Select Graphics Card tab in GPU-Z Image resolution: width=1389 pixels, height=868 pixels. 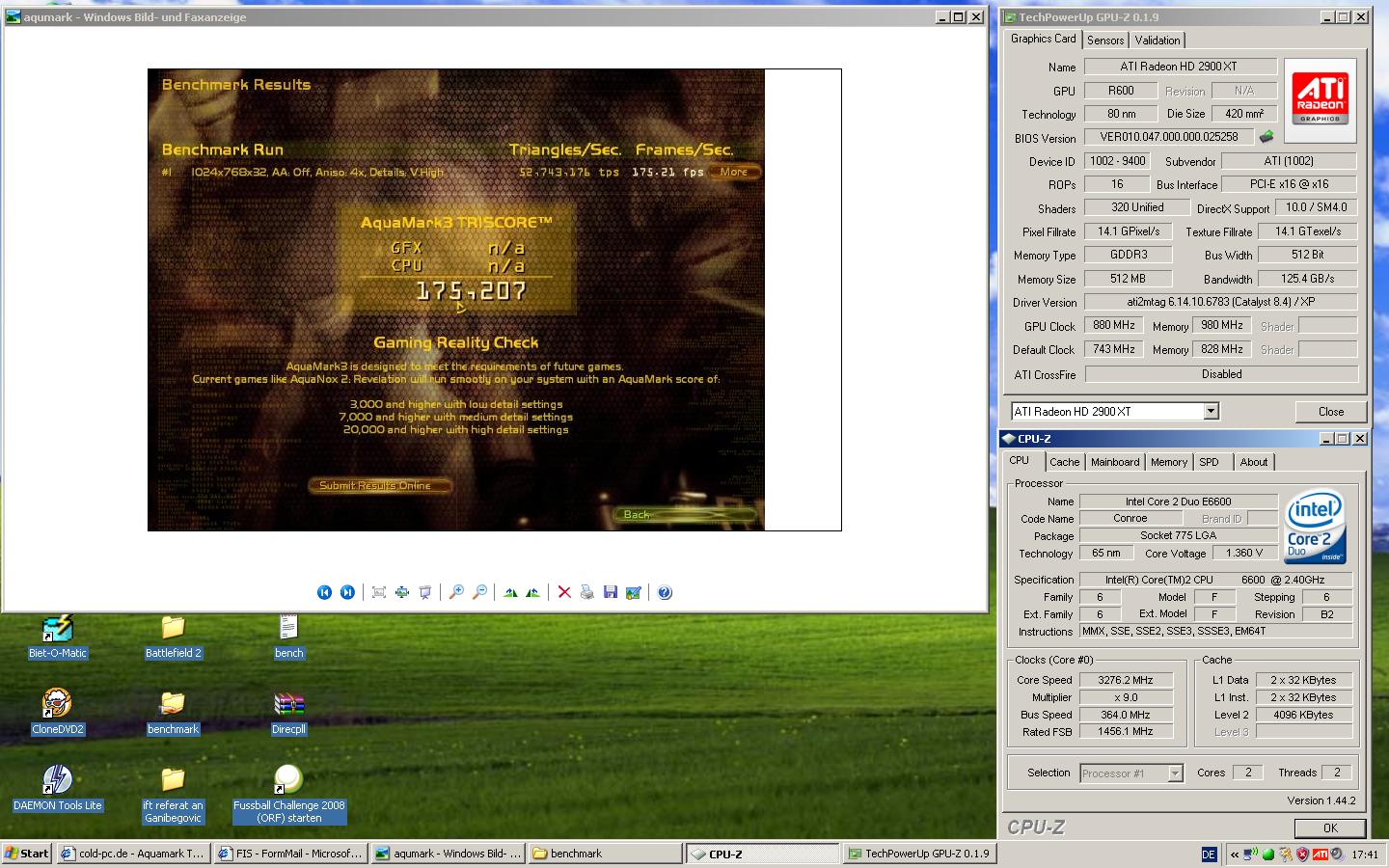pyautogui.click(x=1043, y=39)
